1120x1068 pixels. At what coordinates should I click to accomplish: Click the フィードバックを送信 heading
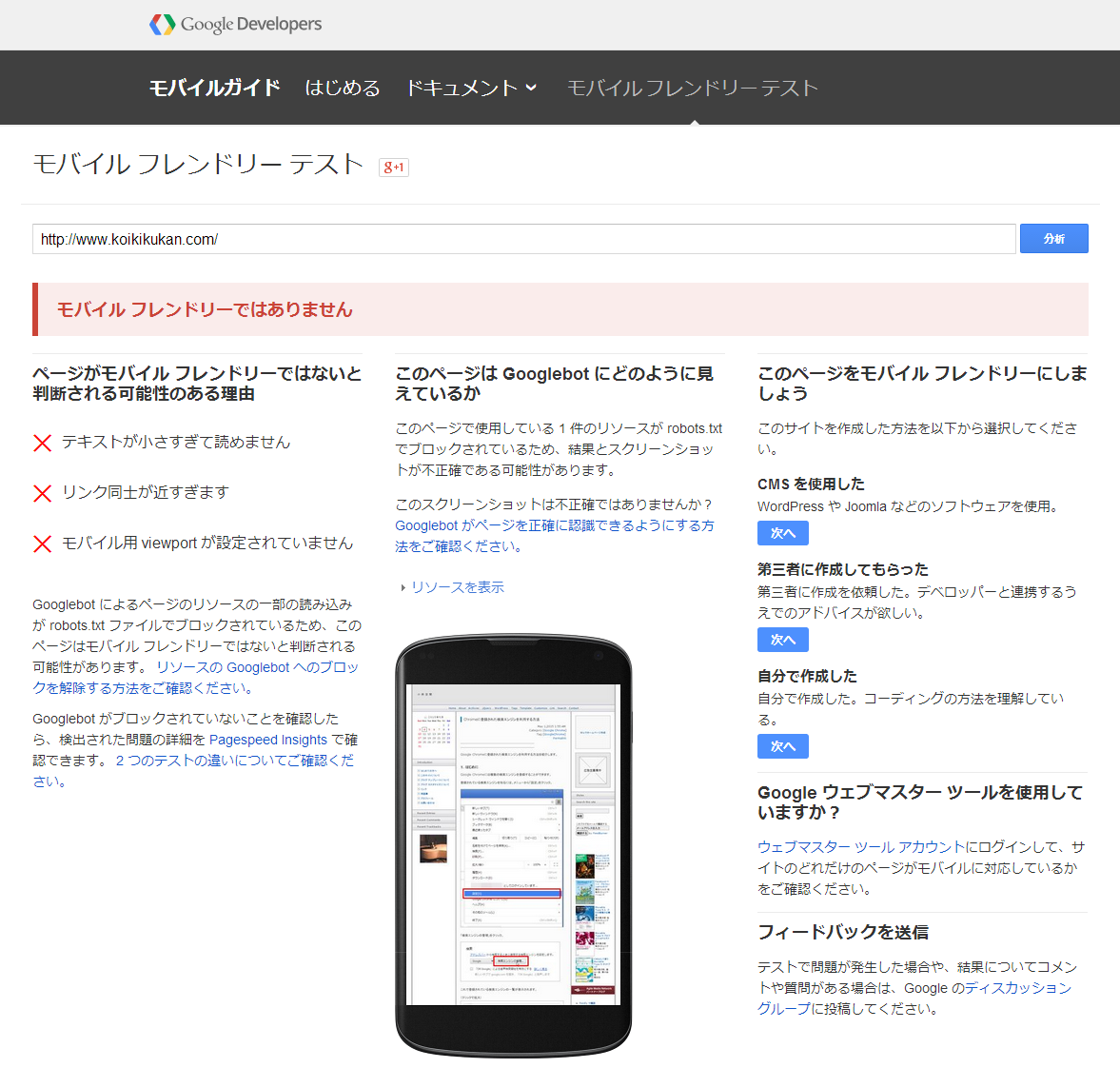pos(843,932)
